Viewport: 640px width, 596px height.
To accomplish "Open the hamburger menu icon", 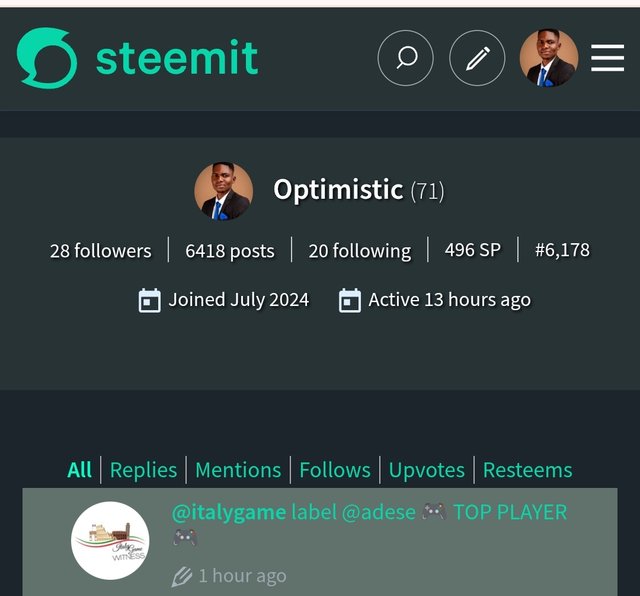I will (x=607, y=58).
